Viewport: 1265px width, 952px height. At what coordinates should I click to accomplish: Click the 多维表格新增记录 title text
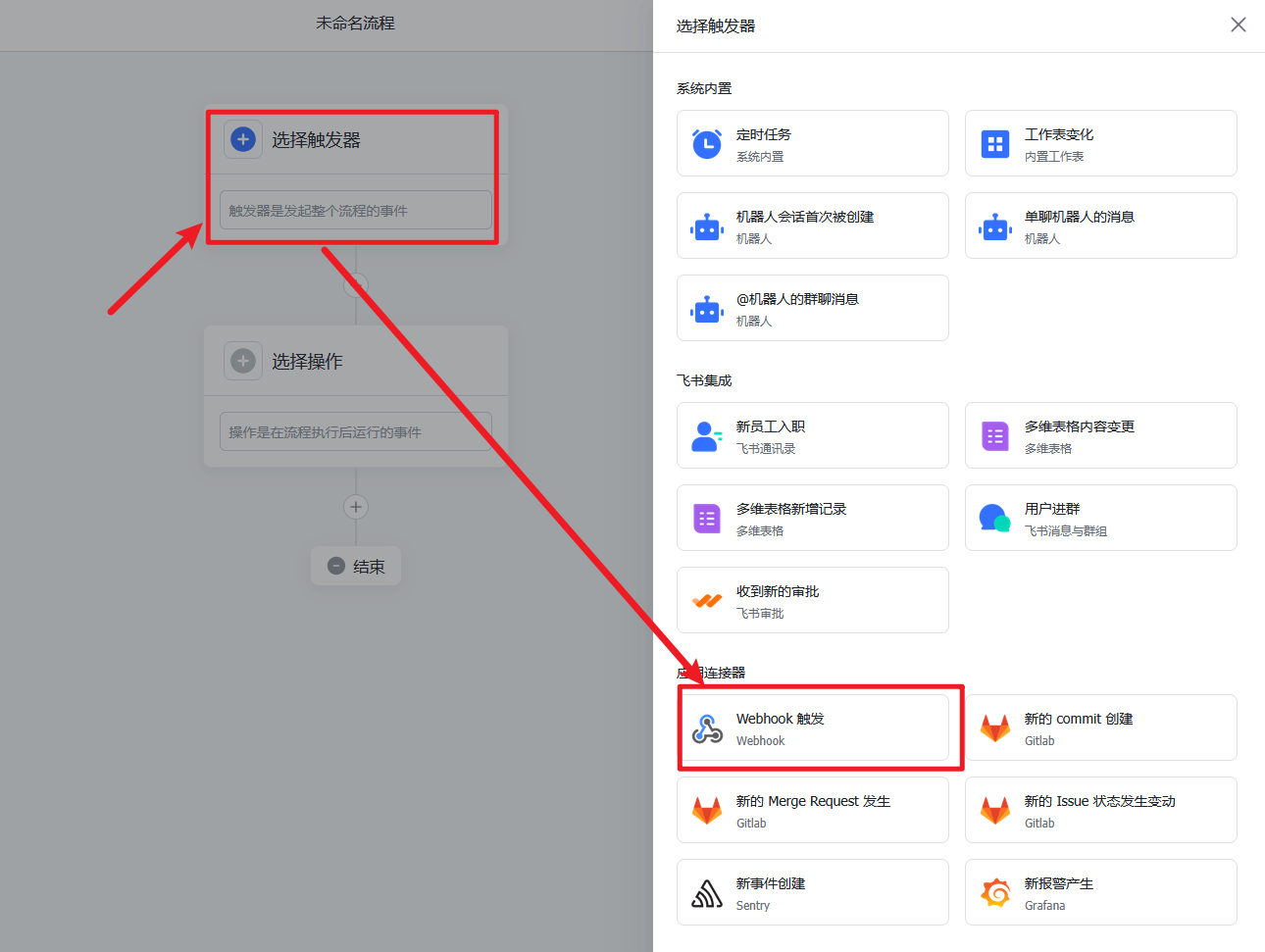pos(791,509)
